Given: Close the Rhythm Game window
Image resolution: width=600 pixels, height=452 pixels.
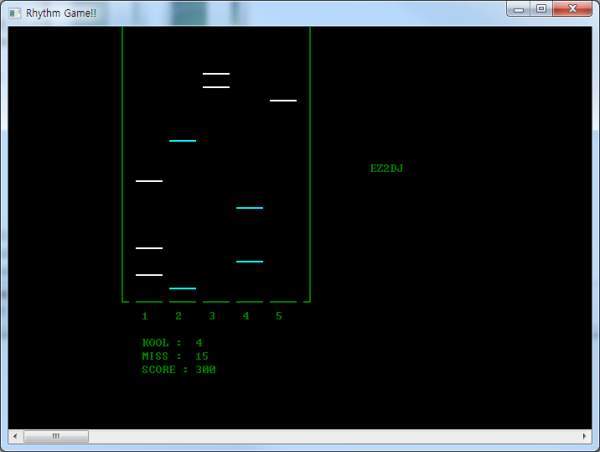Looking at the screenshot, I should click(572, 9).
